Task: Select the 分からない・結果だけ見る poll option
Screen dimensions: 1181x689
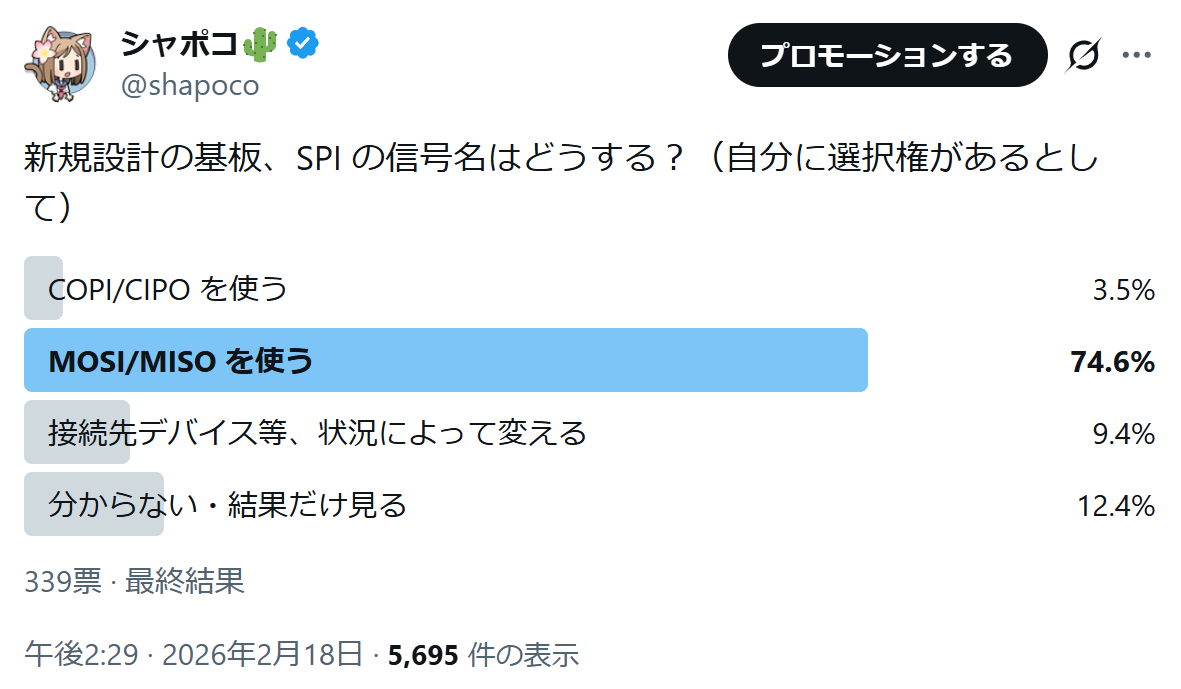Action: click(228, 505)
